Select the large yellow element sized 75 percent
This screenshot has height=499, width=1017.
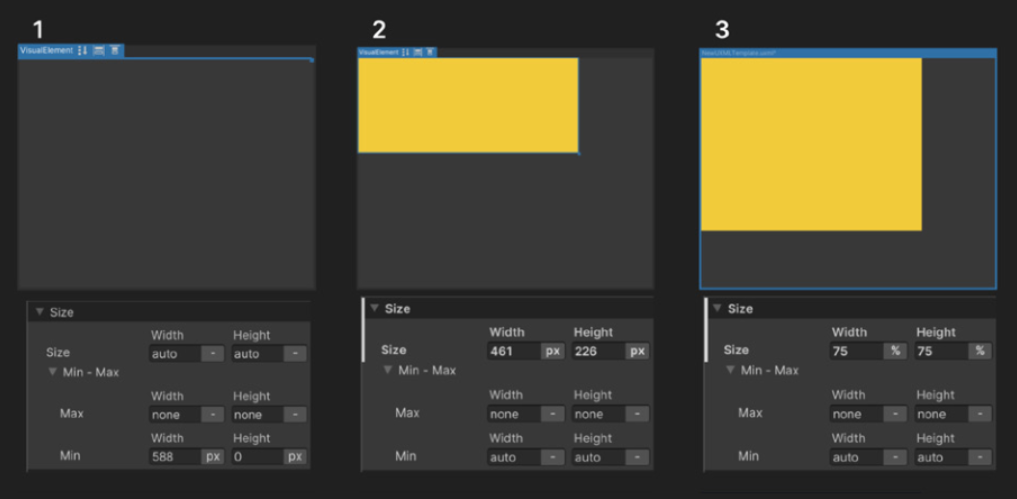(811, 144)
